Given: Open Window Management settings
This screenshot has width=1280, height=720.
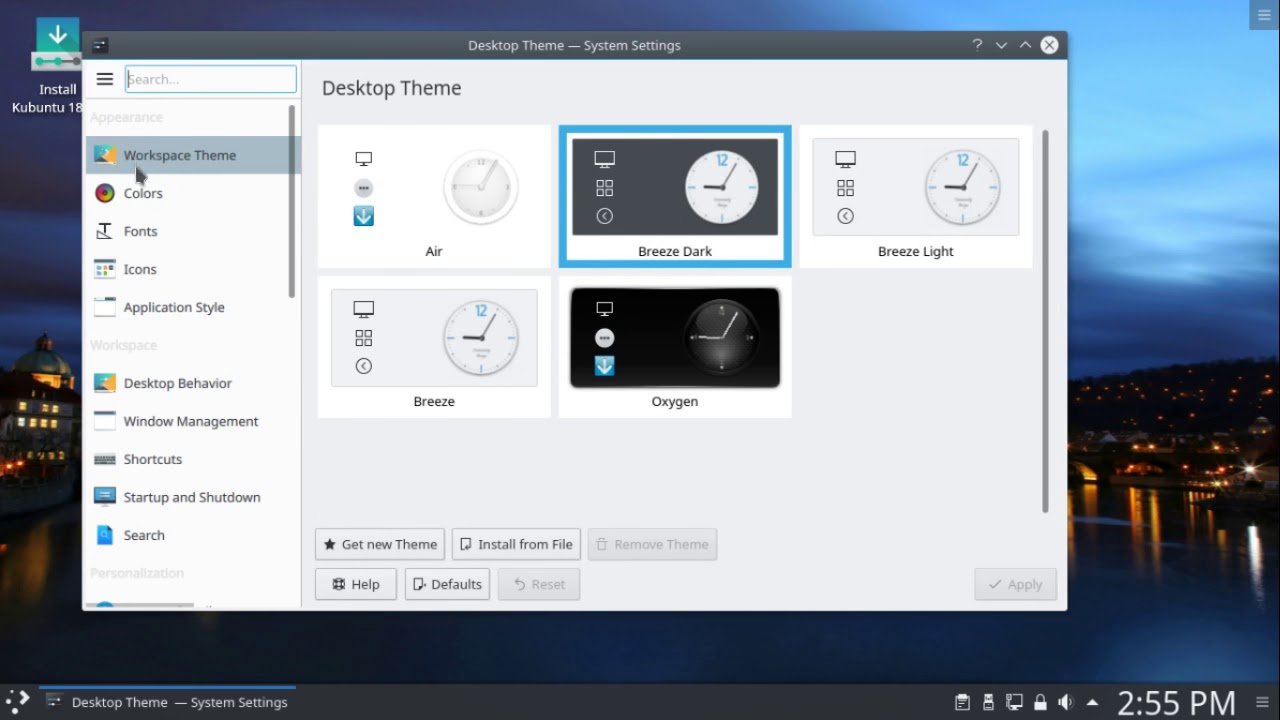Looking at the screenshot, I should pyautogui.click(x=191, y=421).
